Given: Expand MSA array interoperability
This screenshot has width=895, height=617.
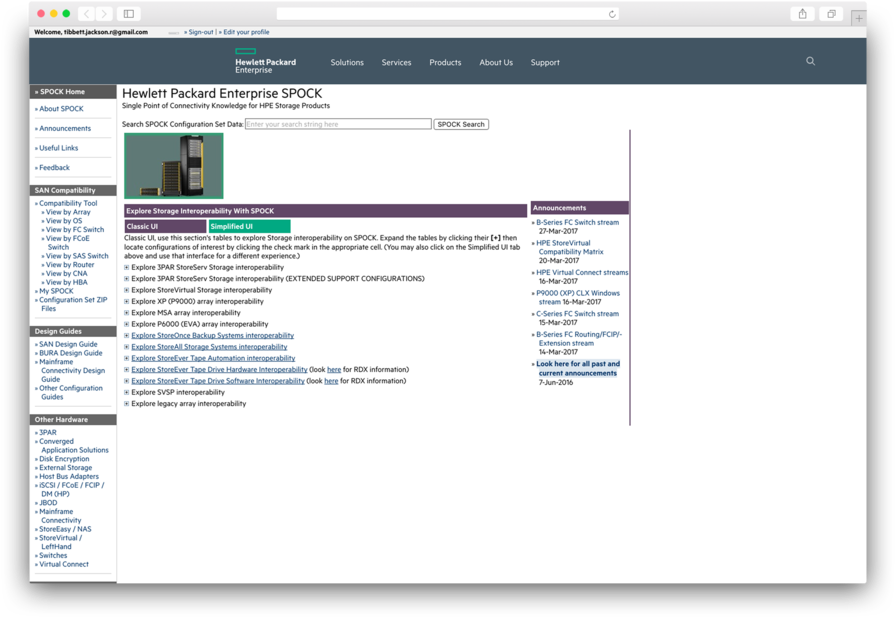Looking at the screenshot, I should coord(127,313).
